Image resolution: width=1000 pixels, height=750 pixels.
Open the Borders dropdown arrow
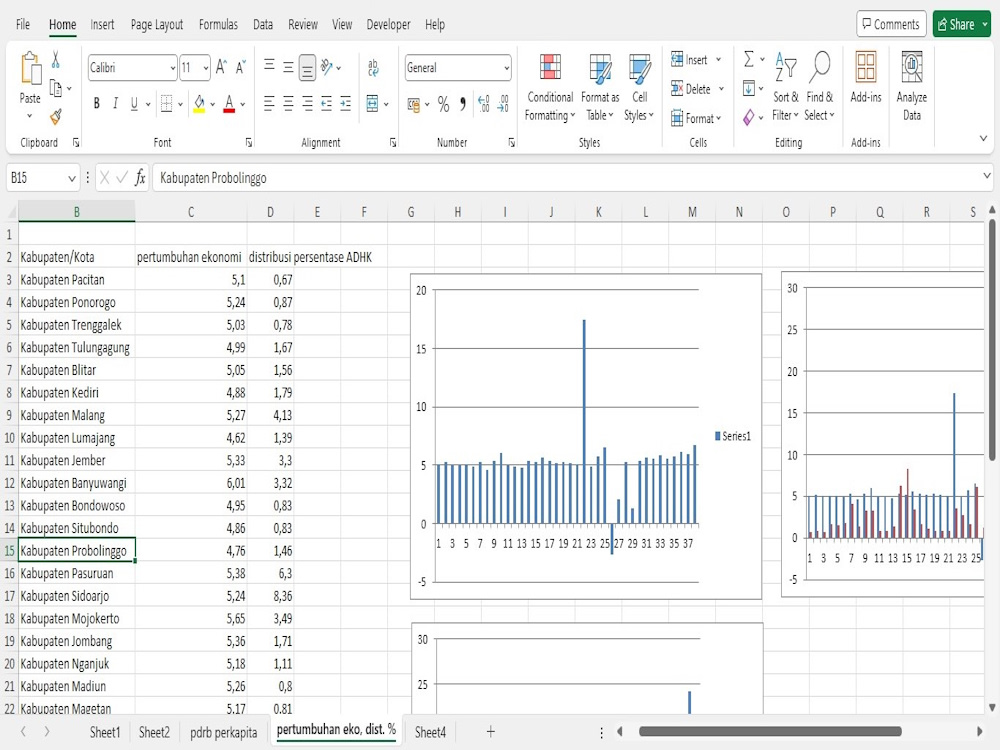click(180, 104)
